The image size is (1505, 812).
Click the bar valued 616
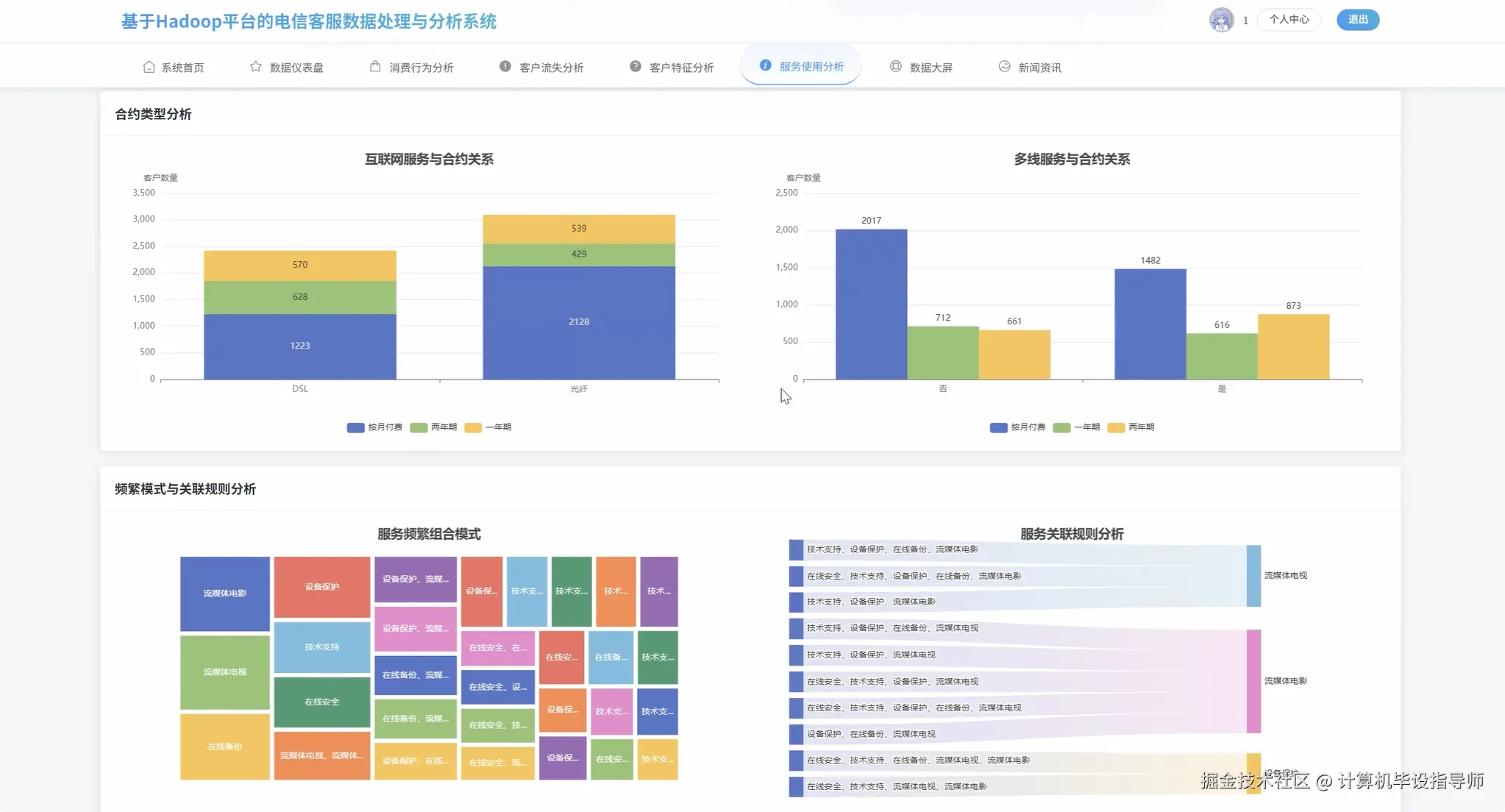1222,357
